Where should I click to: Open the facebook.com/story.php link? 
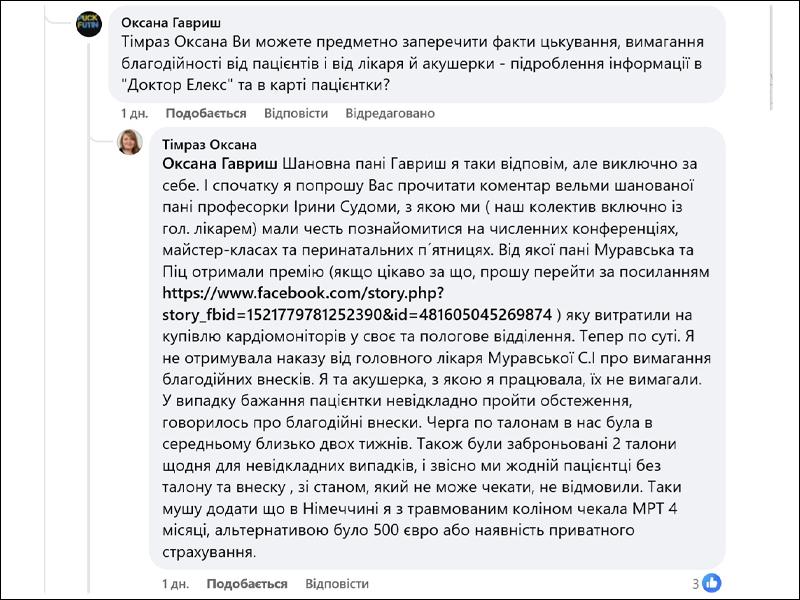click(x=357, y=304)
